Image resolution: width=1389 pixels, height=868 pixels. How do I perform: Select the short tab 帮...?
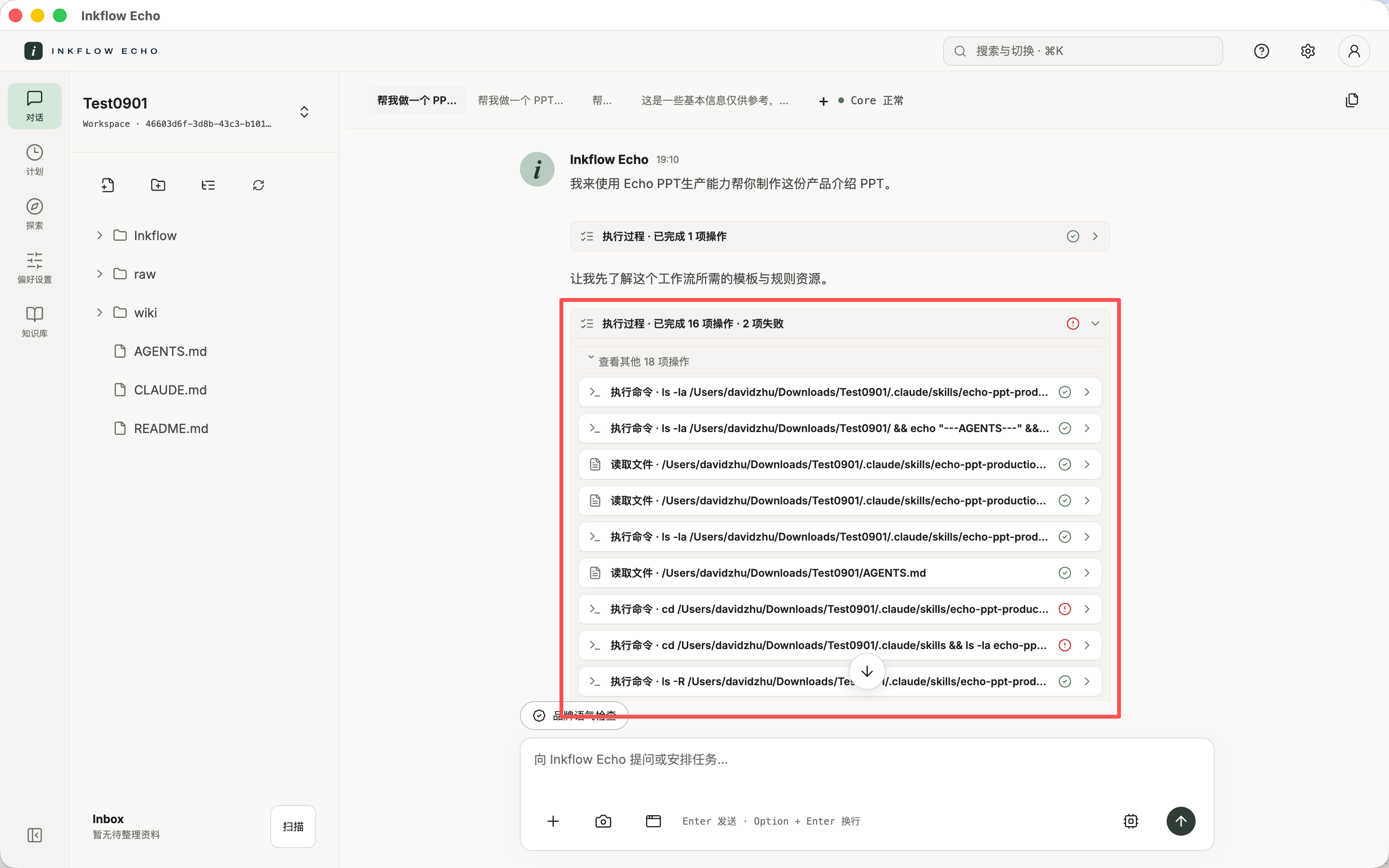(601, 100)
